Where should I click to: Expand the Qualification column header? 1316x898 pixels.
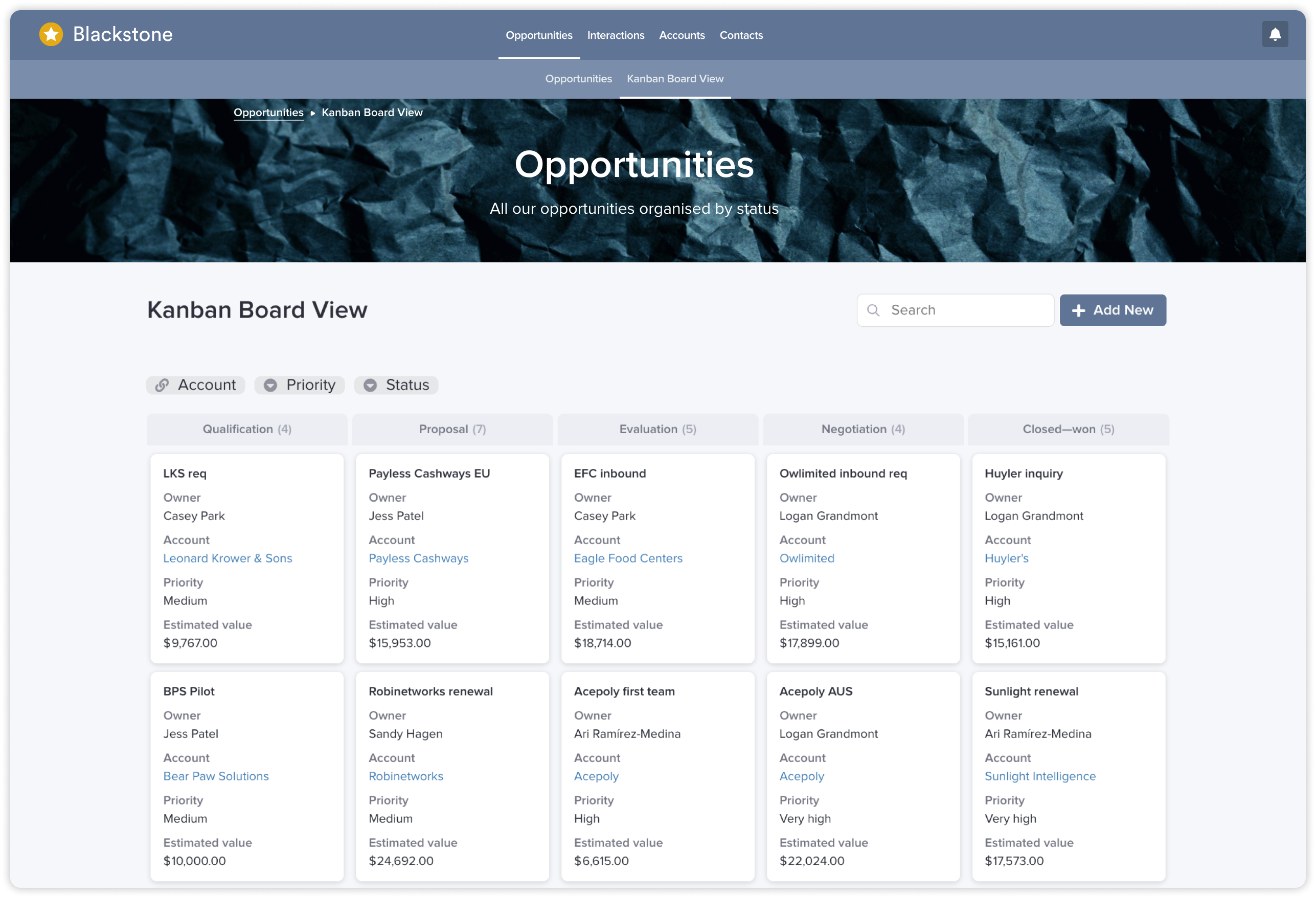click(248, 429)
